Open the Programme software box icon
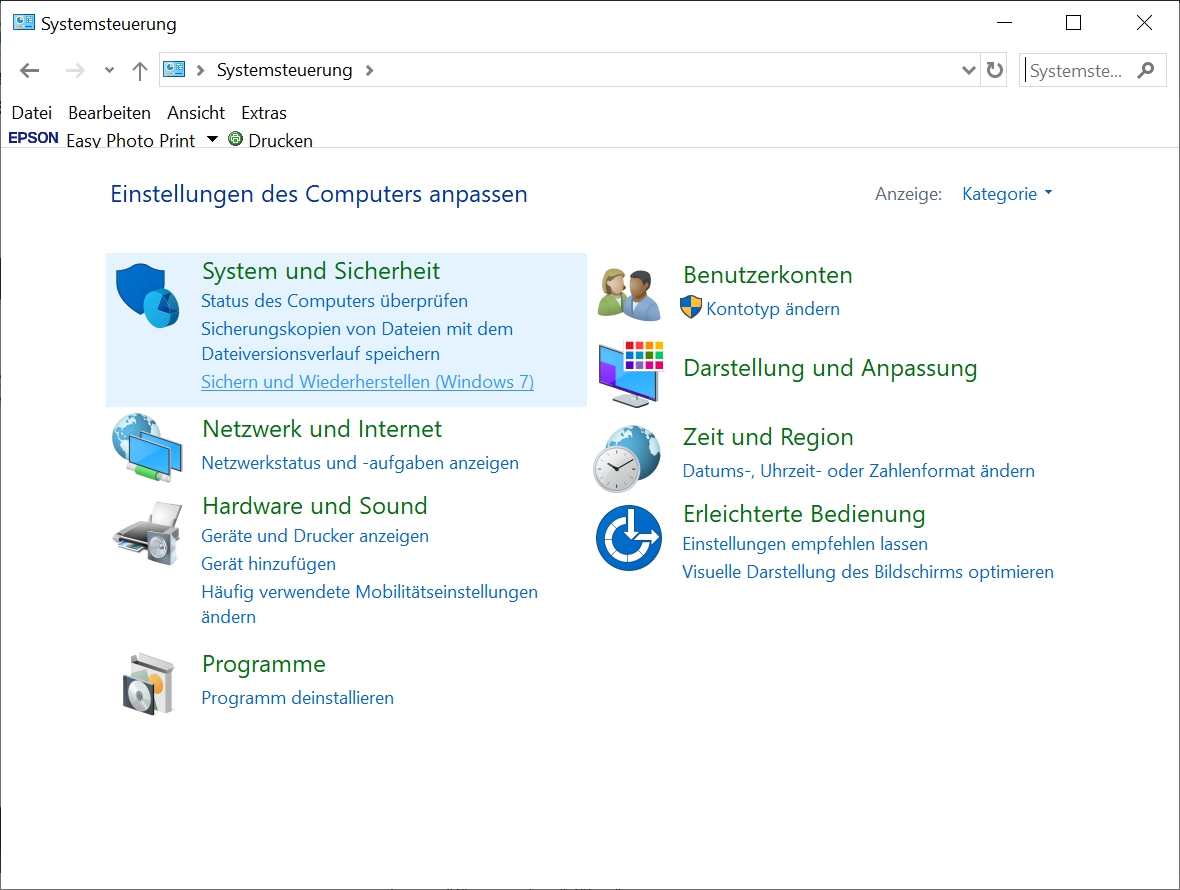The height and width of the screenshot is (890, 1180). click(147, 682)
